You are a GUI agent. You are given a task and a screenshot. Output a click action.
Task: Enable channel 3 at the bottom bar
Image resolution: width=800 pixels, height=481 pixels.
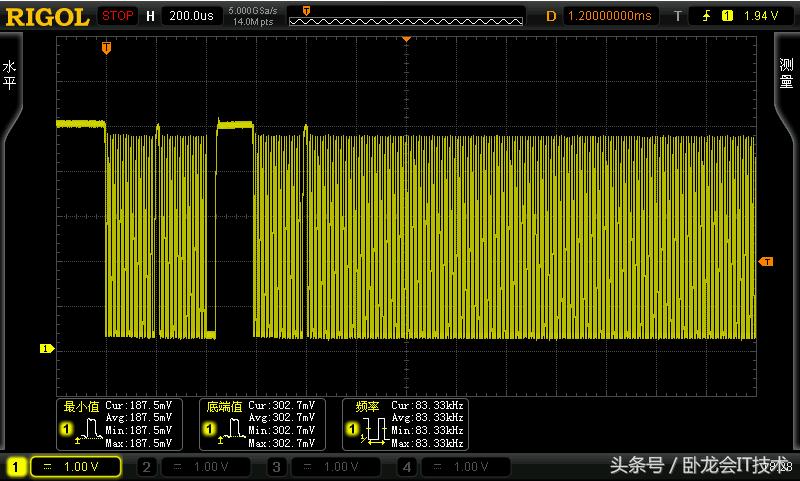[277, 467]
